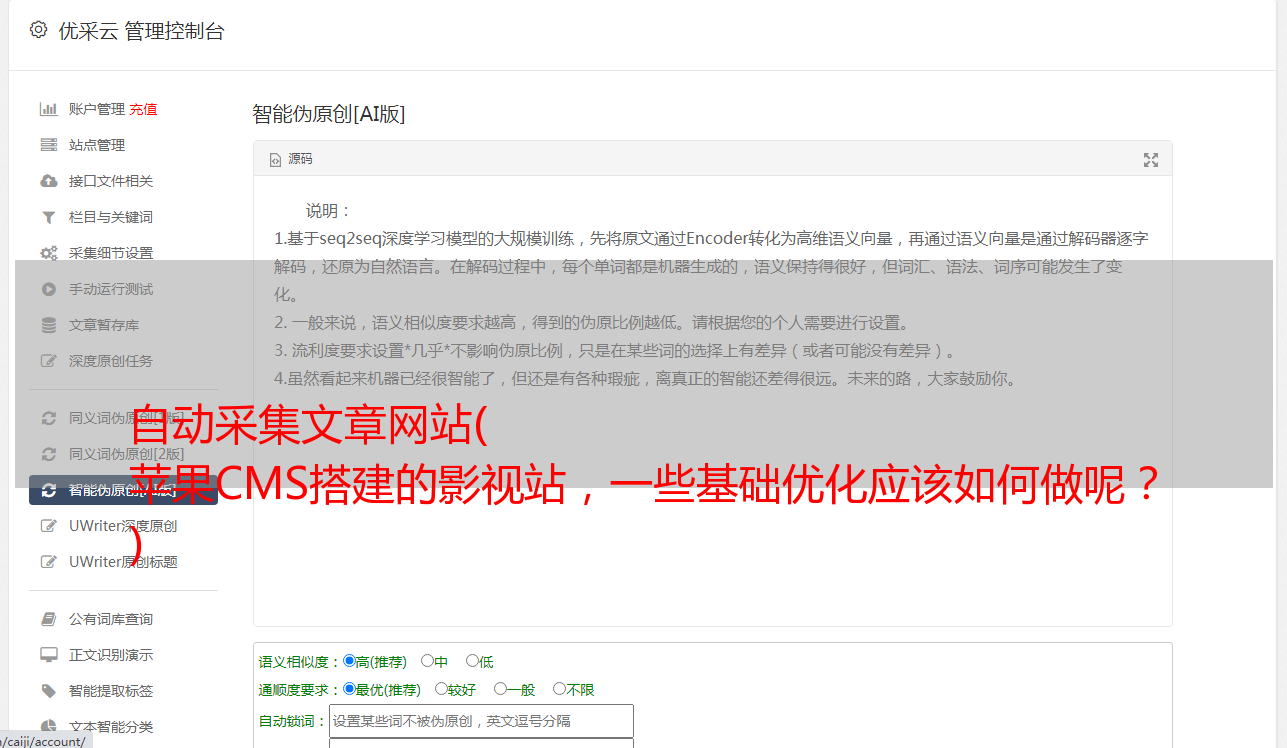
Task: Click the 源码 button in editor toolbar
Action: (291, 160)
